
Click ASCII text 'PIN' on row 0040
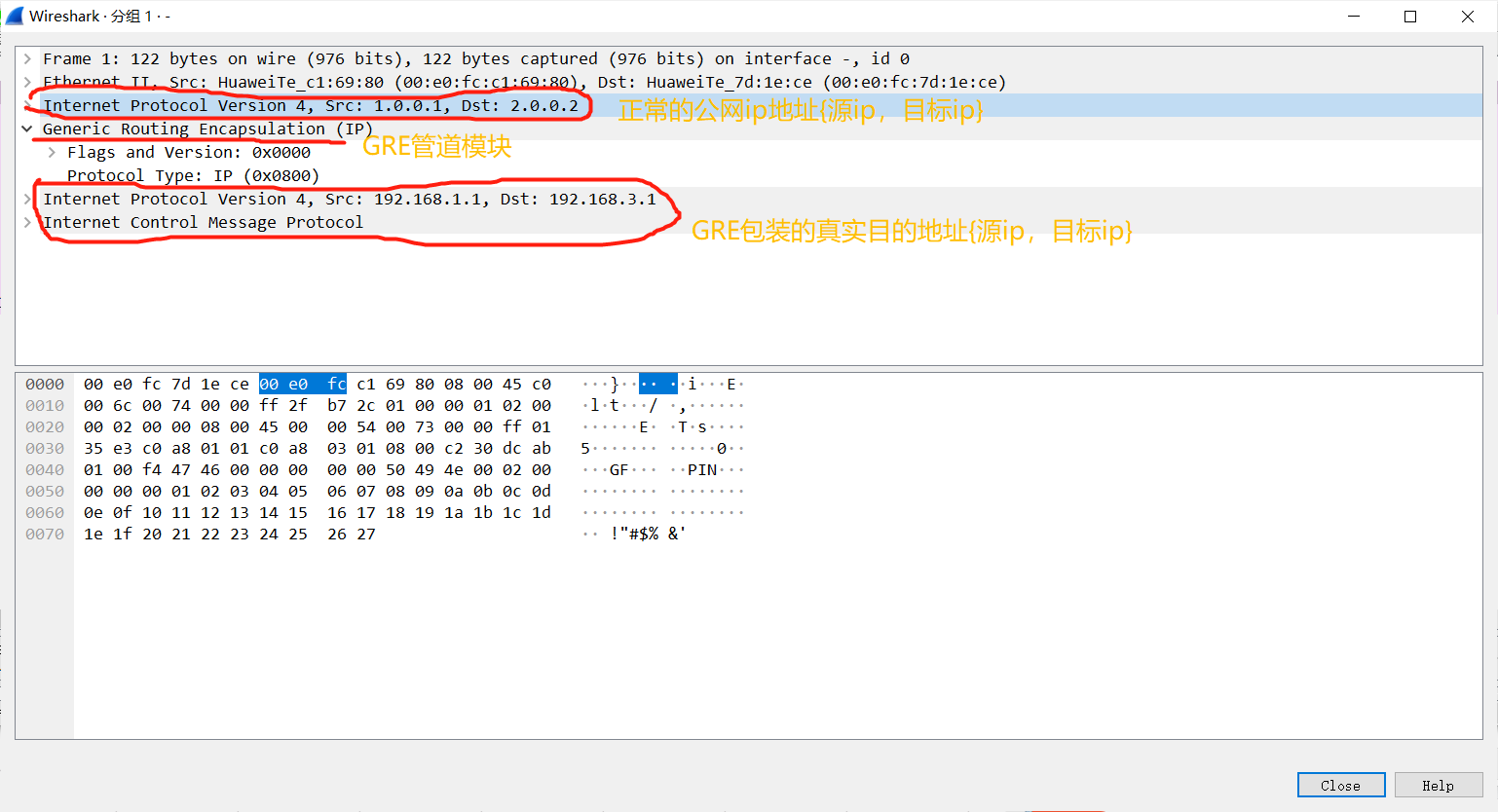tap(702, 469)
